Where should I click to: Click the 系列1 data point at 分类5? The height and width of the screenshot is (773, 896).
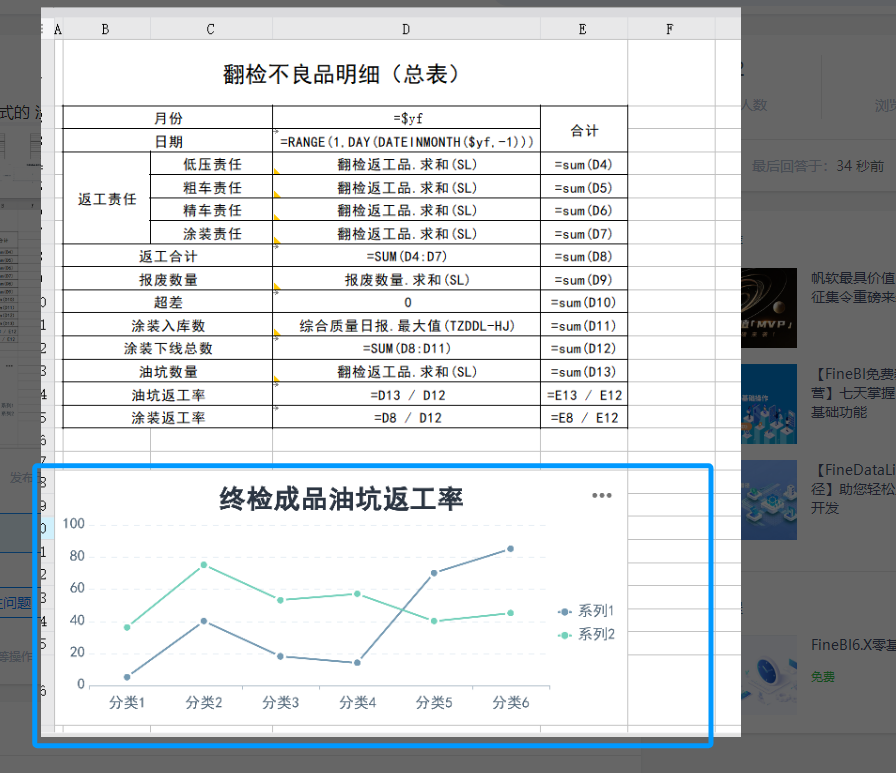click(434, 573)
